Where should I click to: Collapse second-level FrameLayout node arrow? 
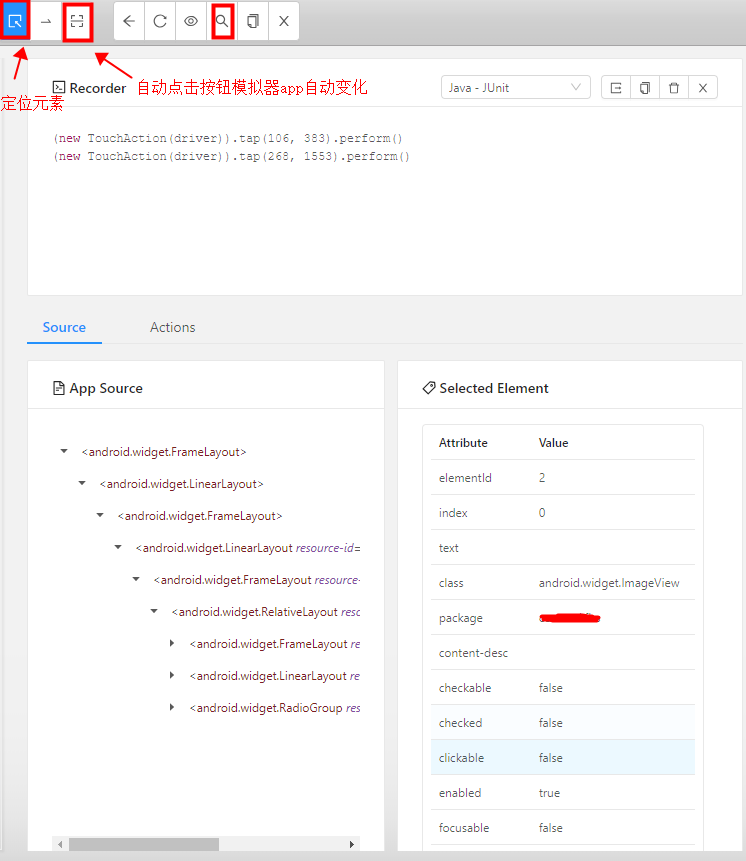(100, 515)
